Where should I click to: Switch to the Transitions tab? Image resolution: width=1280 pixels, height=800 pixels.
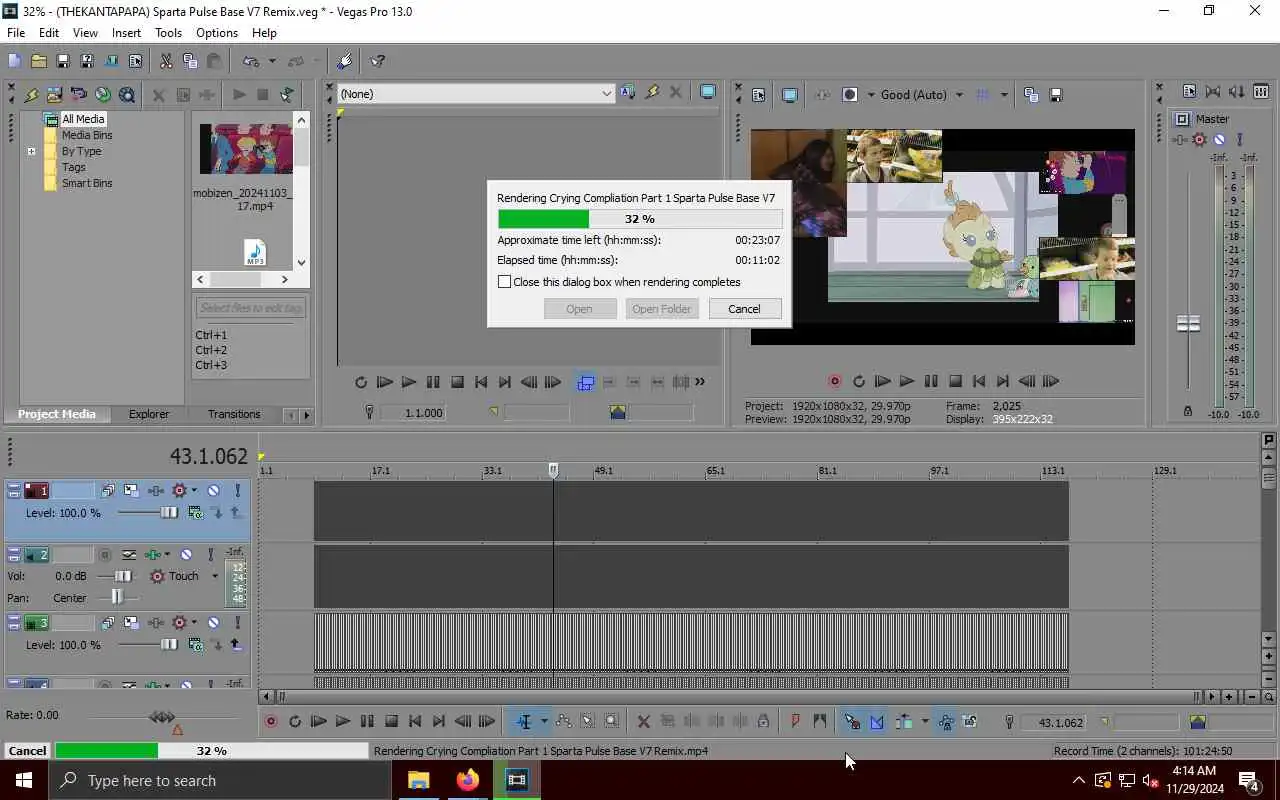pyautogui.click(x=234, y=414)
